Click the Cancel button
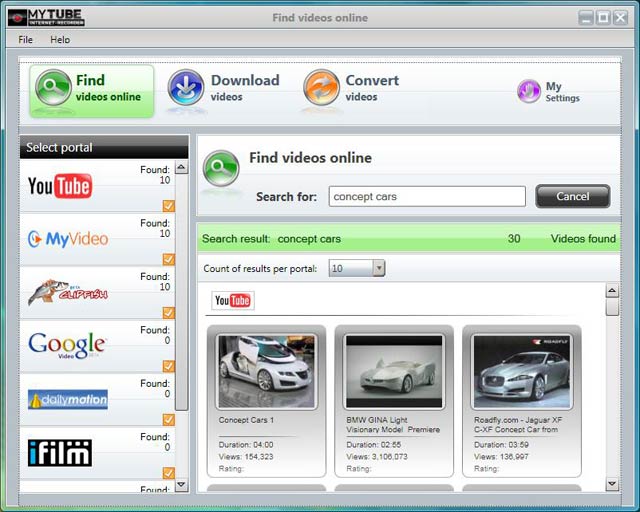The width and height of the screenshot is (640, 512). (573, 196)
